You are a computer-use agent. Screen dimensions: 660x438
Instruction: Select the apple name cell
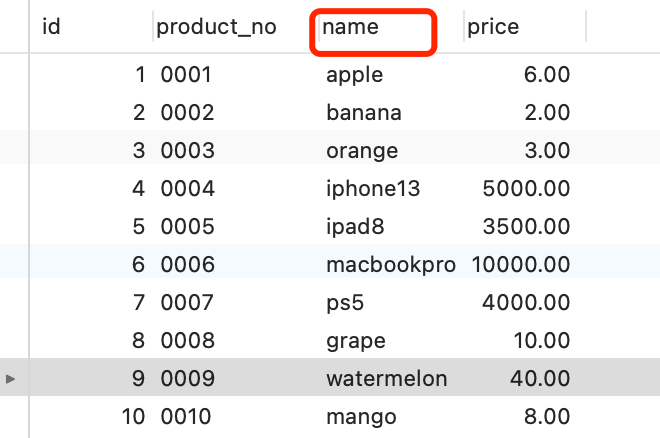(x=354, y=75)
